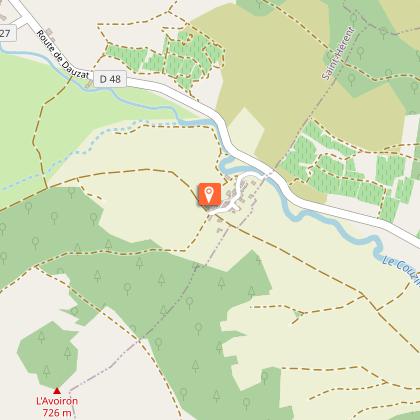The height and width of the screenshot is (420, 420).
Task: Click the bridge icon under the Route de Dauzat label
Action: click(89, 84)
